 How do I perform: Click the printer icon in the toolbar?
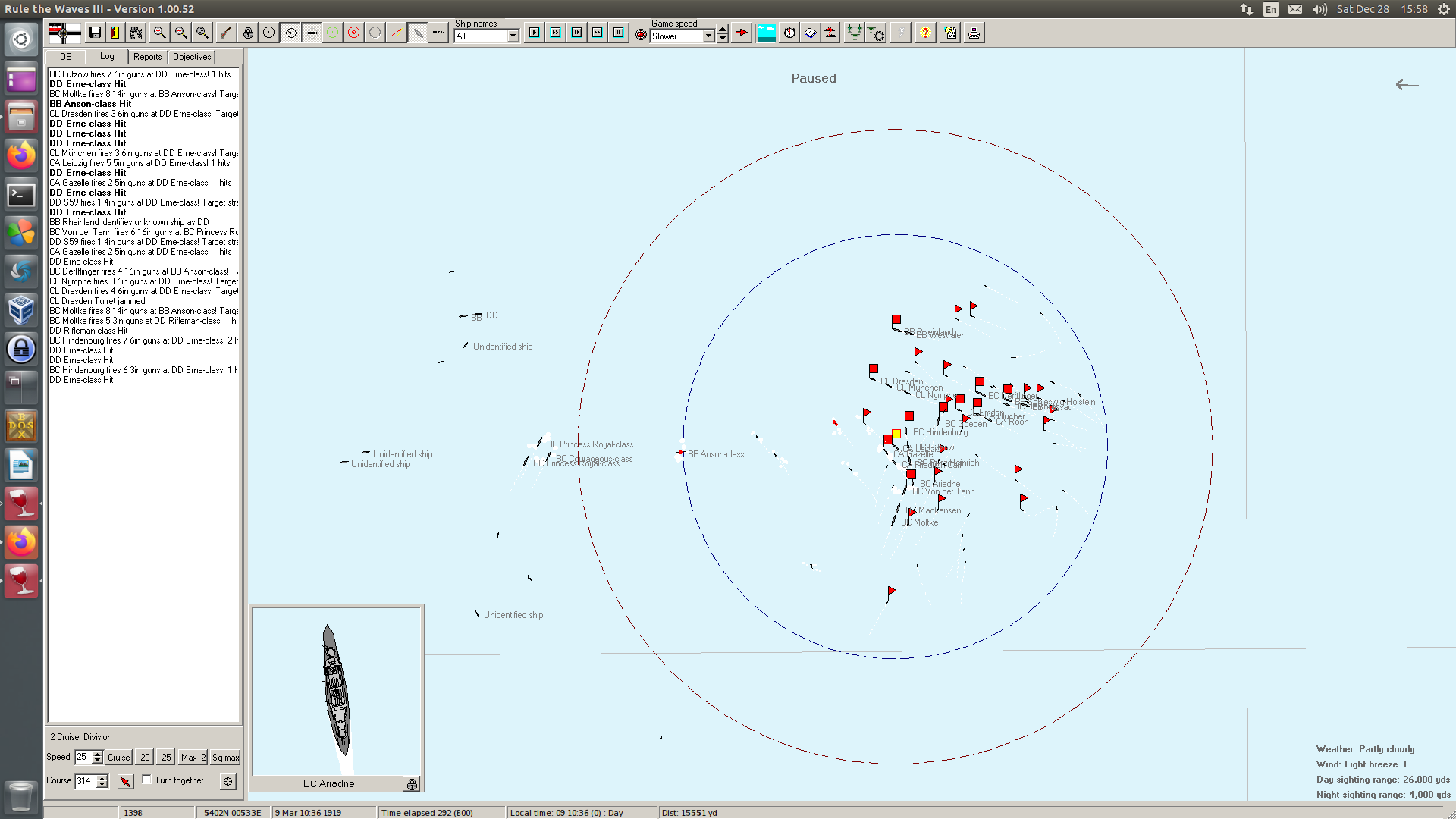974,33
